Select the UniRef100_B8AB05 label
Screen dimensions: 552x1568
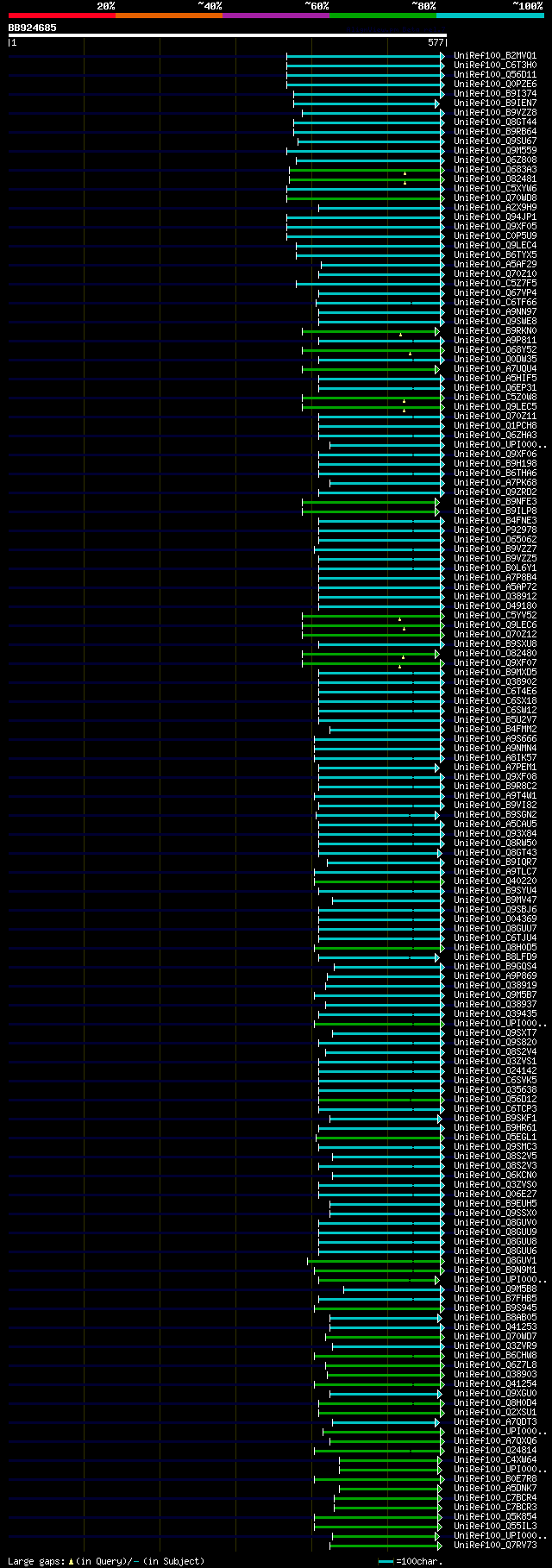[x=495, y=1317]
